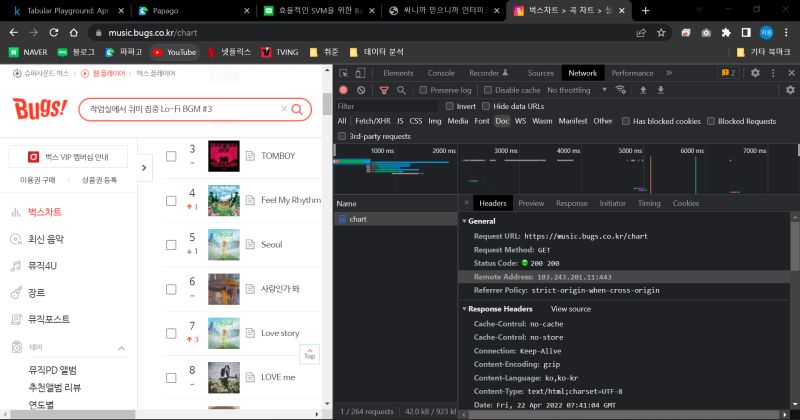
Task: Click the Bugs web page vertical scrollbar
Action: [328, 104]
